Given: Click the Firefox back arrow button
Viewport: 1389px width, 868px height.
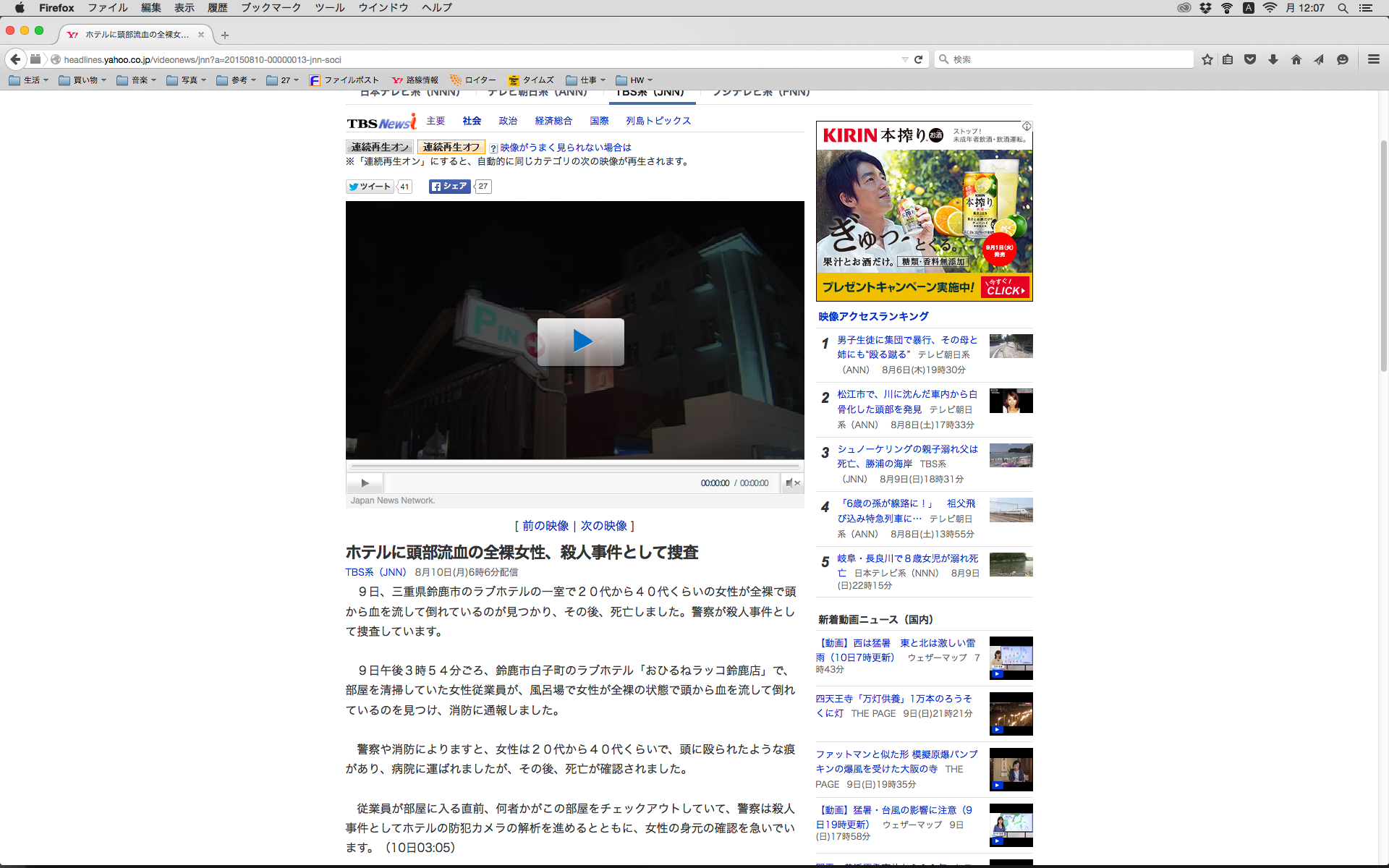Looking at the screenshot, I should click(16, 59).
